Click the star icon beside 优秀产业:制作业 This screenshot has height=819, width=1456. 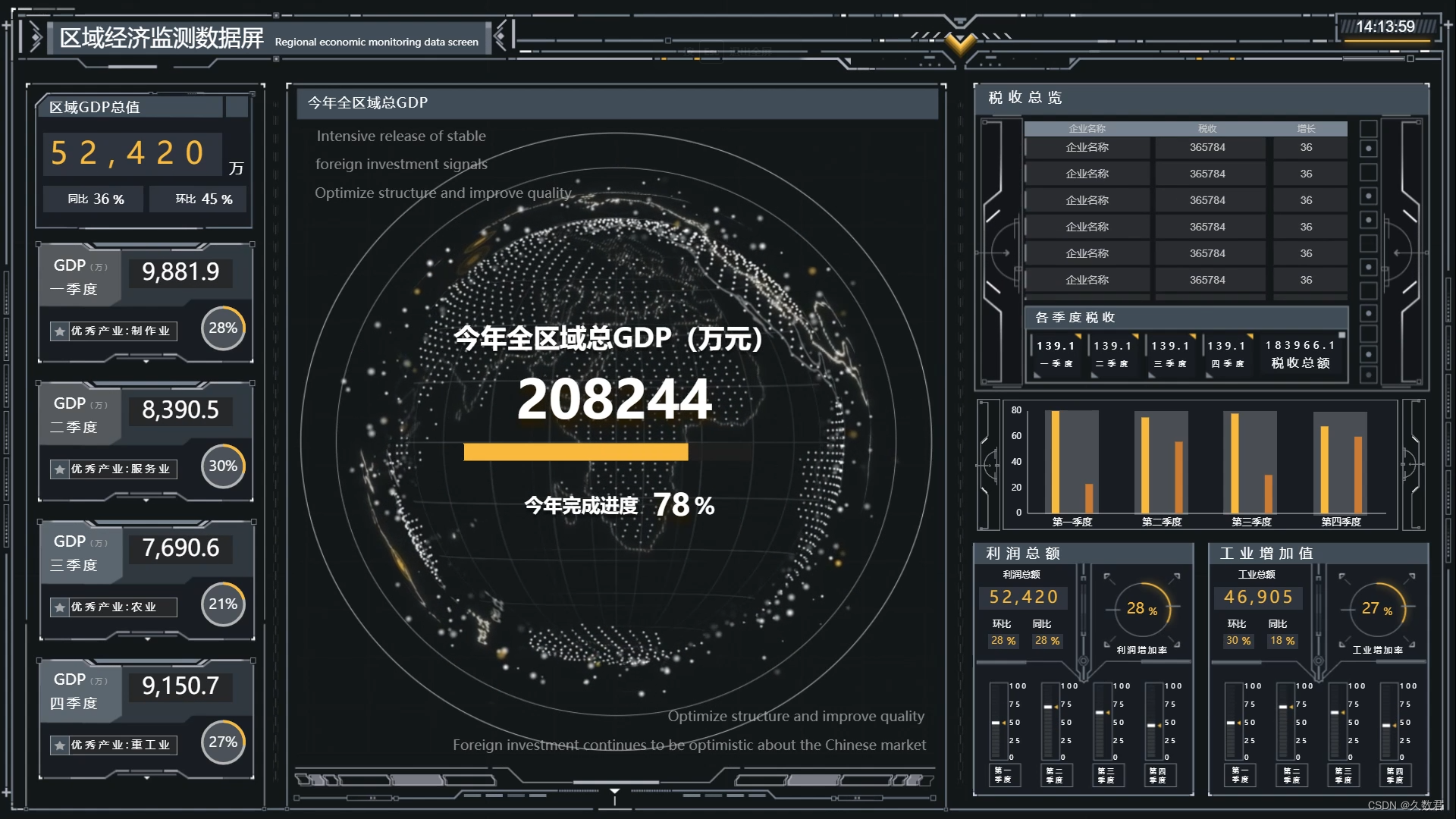point(60,331)
